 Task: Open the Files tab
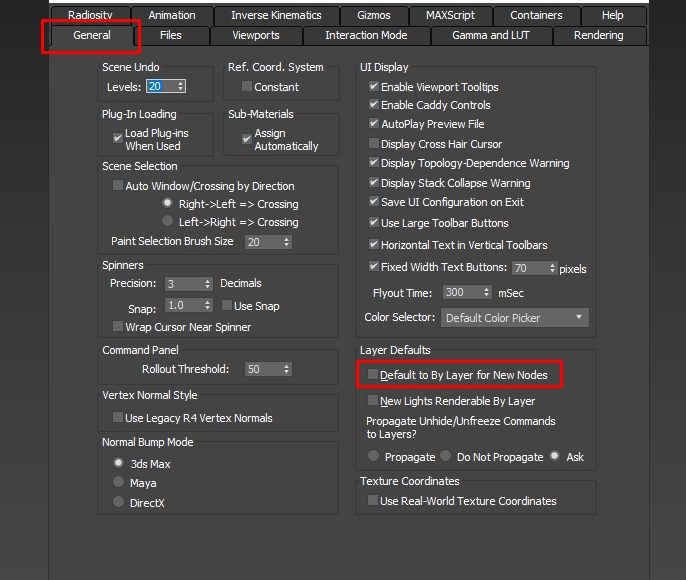[171, 35]
